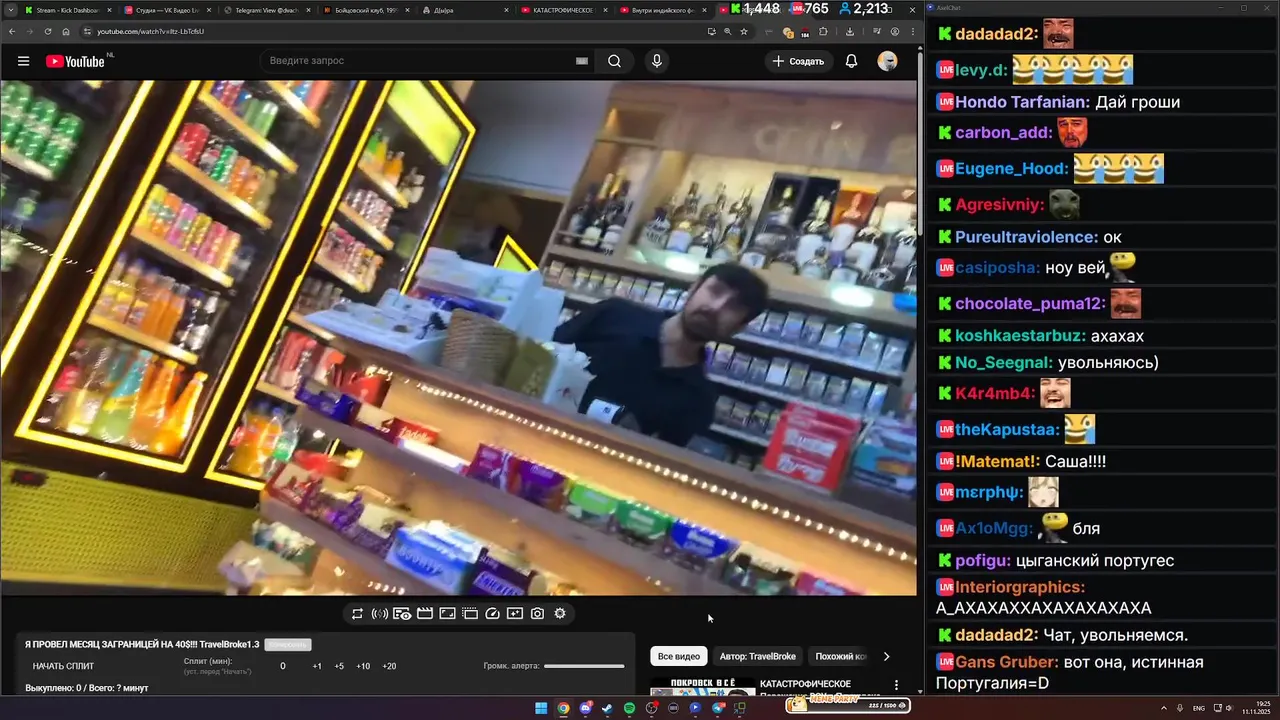Add +1 minute to split
Viewport: 1280px width, 720px height.
pos(317,666)
